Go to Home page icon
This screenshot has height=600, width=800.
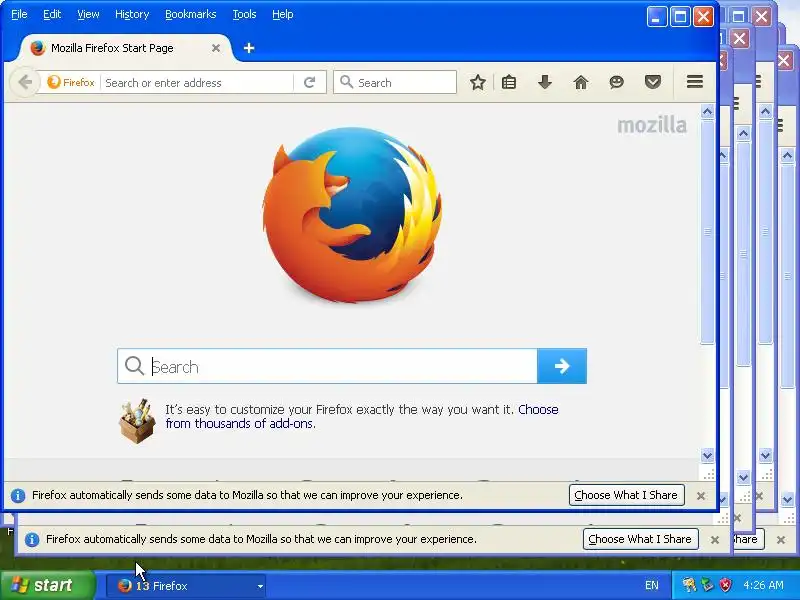point(581,82)
